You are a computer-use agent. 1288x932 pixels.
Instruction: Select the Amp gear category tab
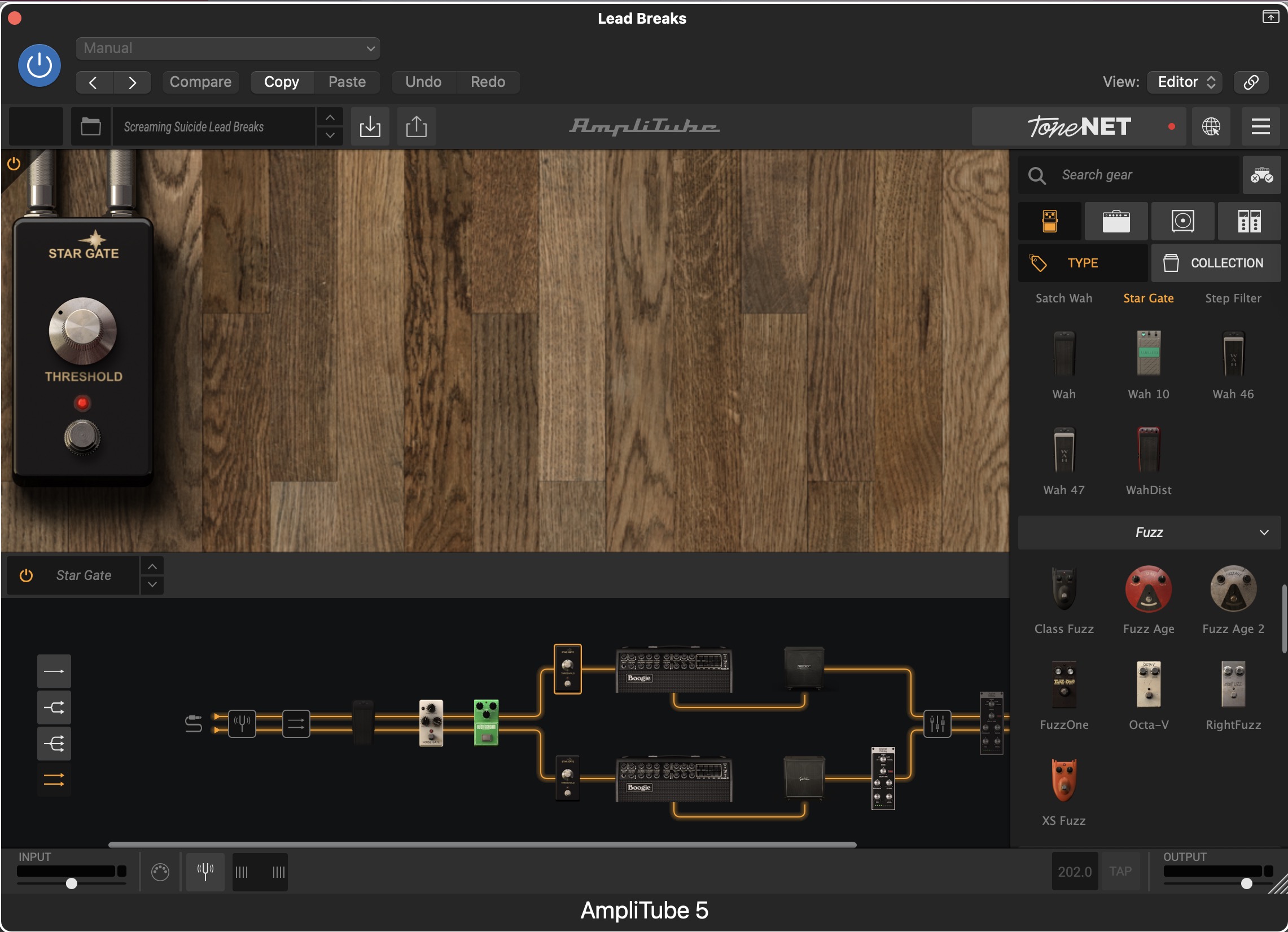coord(1116,221)
